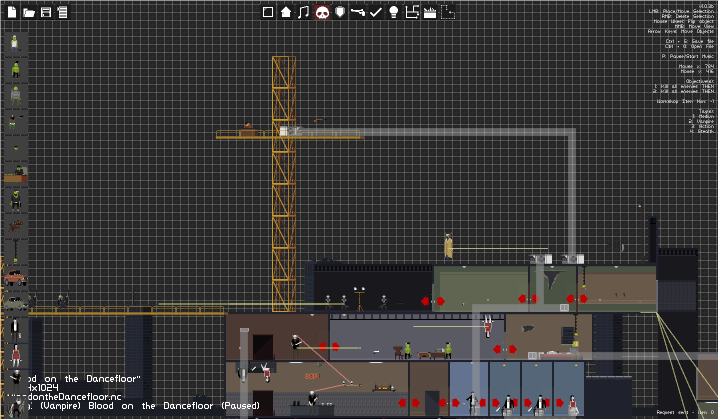Select the yellow-coat character on the rooftop
The image size is (718, 419).
point(448,246)
